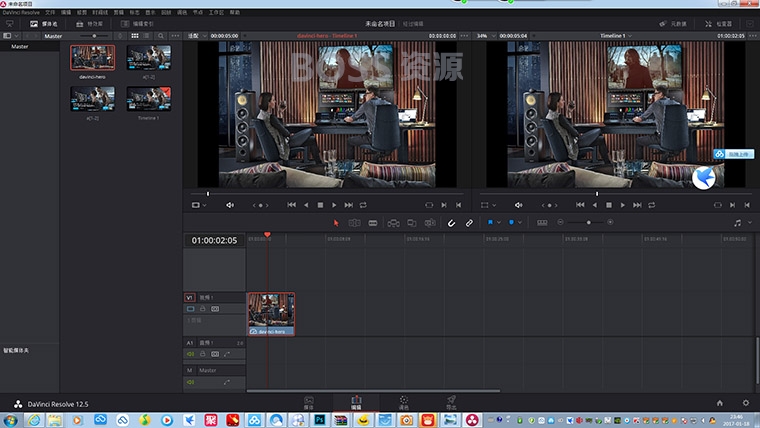Open source viewer mode dropdown at bottom-left
The height and width of the screenshot is (428, 760).
point(199,205)
